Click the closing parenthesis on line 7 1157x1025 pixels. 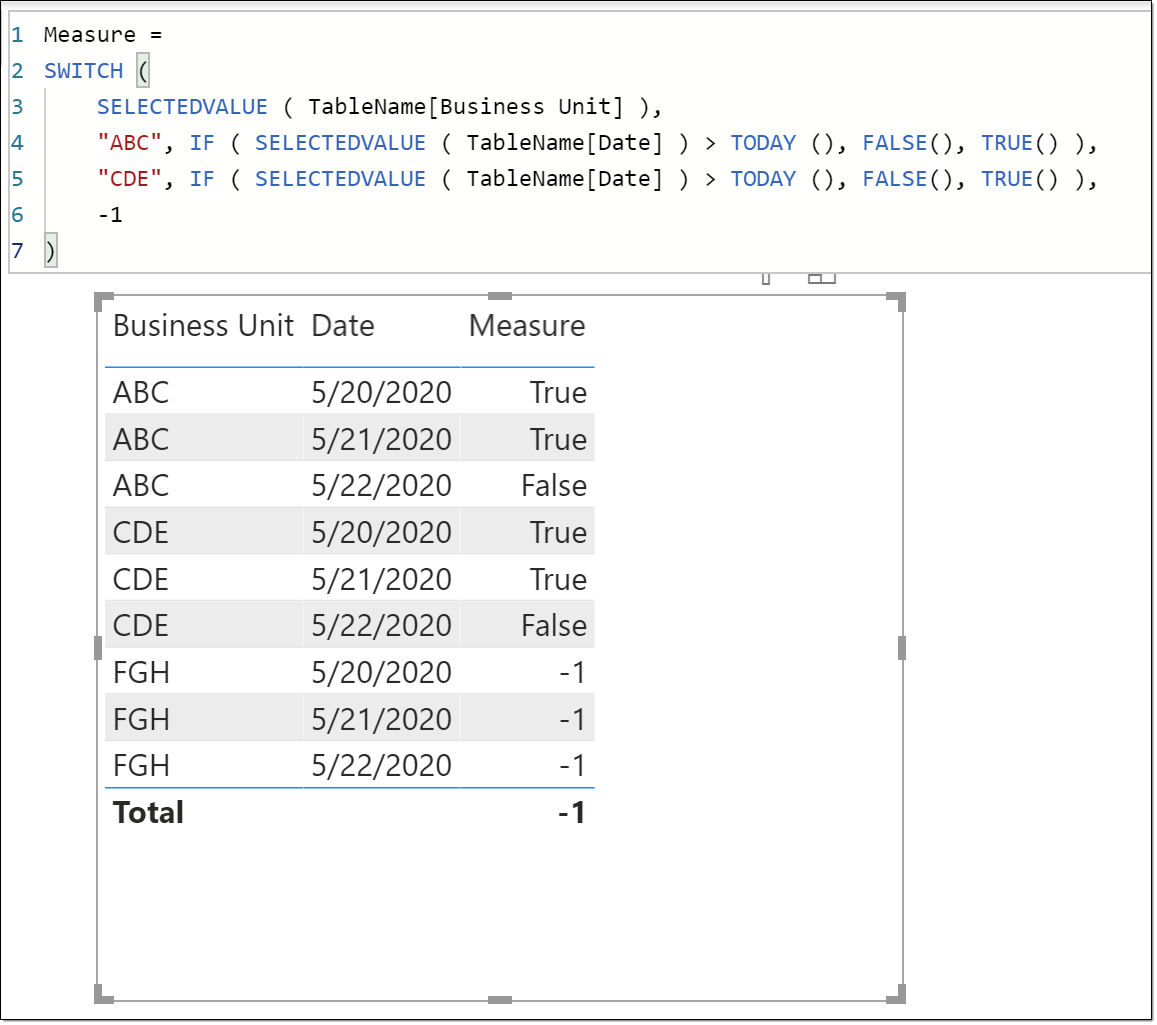pyautogui.click(x=50, y=251)
